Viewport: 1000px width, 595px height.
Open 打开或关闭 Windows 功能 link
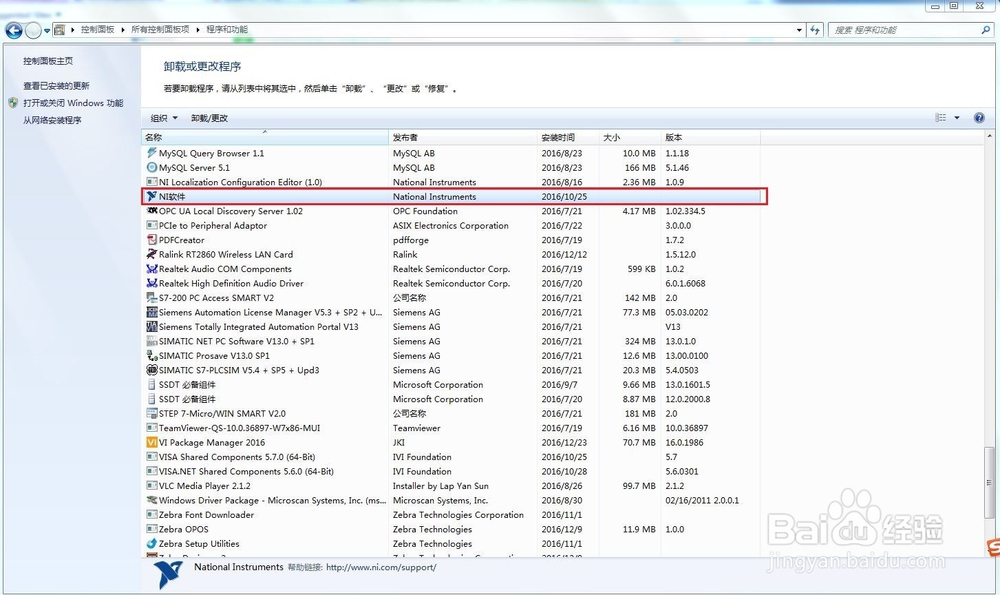point(73,103)
